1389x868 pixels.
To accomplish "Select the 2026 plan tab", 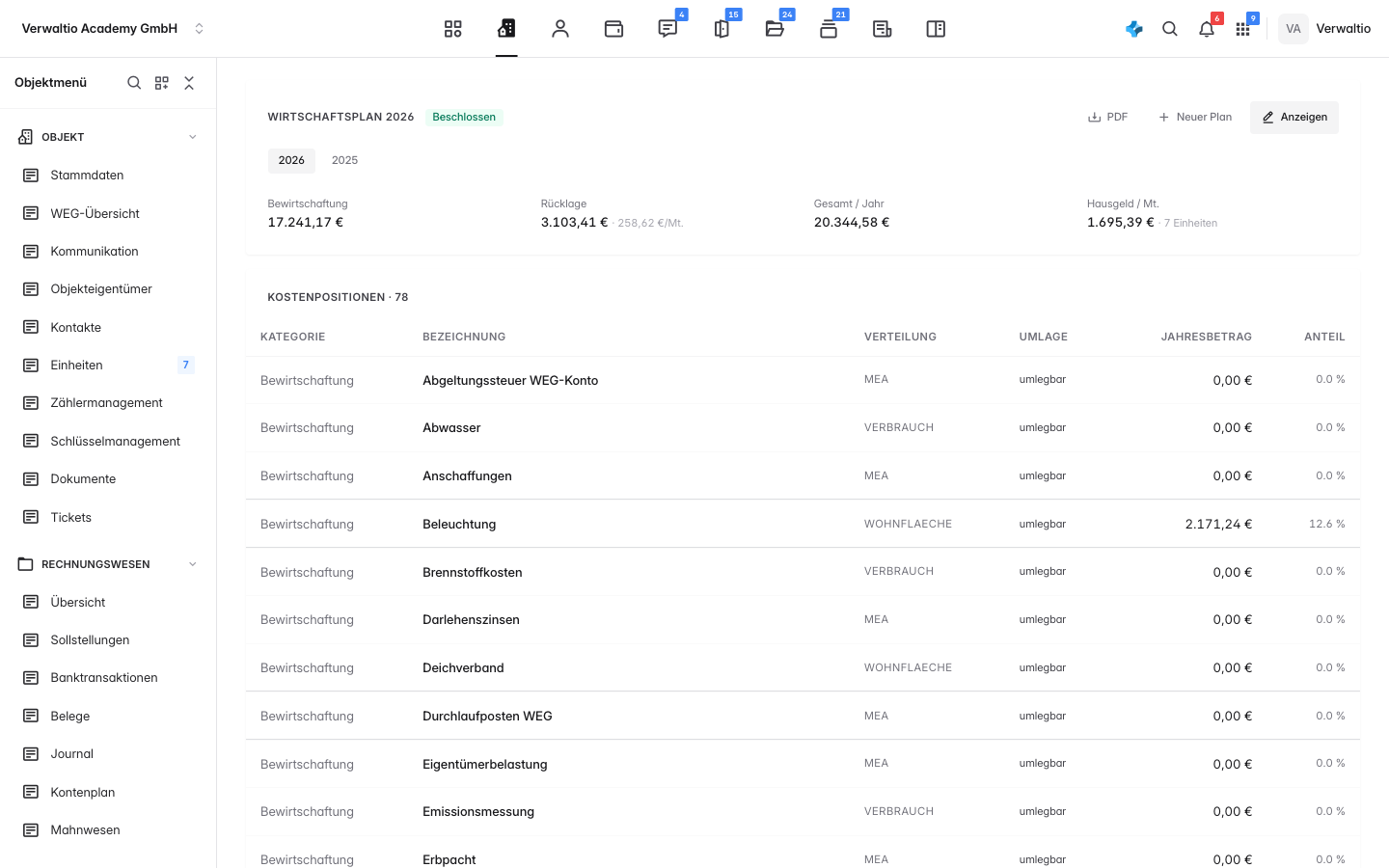I will [291, 160].
